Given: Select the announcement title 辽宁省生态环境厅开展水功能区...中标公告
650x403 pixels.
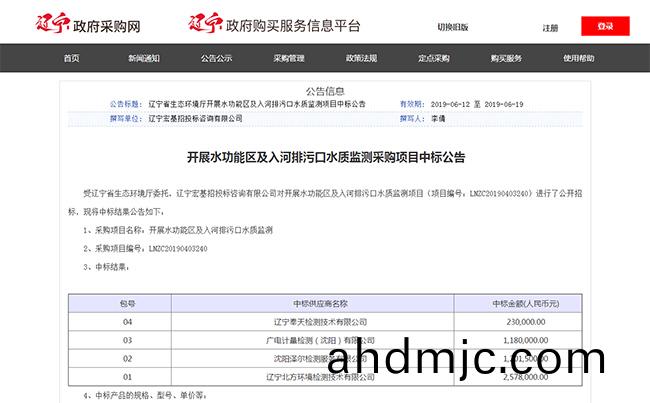Looking at the screenshot, I should (257, 104).
